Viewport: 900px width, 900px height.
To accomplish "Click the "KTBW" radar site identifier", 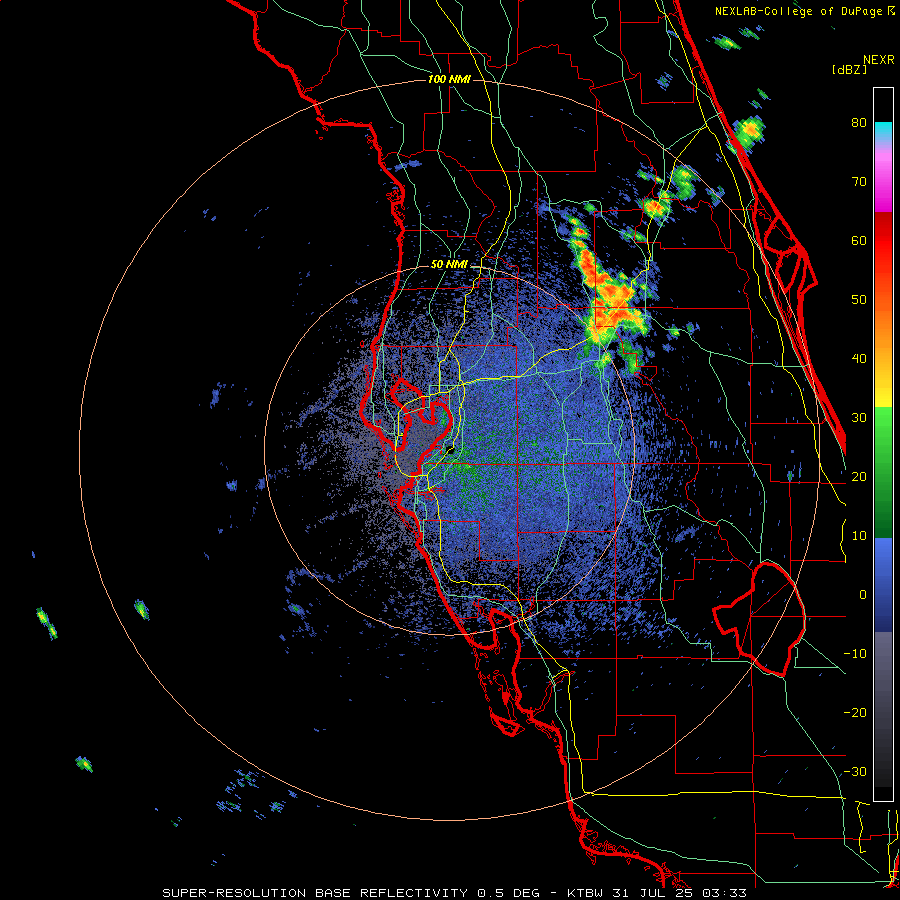I will tap(583, 893).
